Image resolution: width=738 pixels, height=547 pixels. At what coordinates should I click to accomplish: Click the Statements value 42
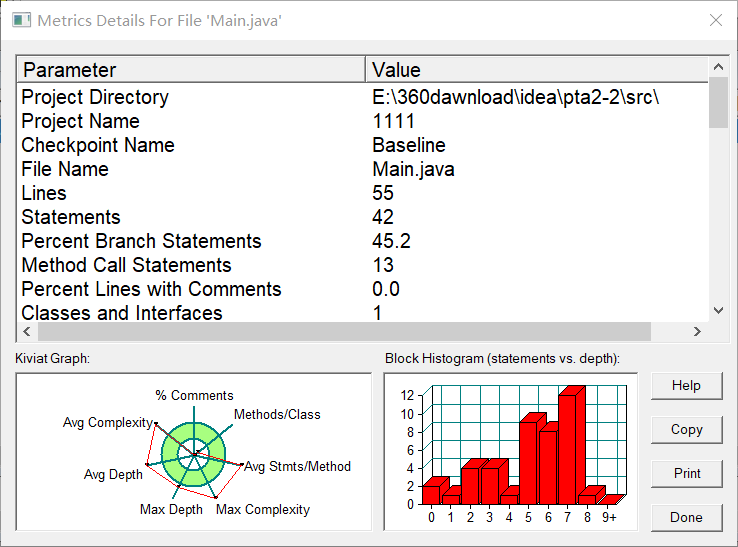pyautogui.click(x=383, y=217)
